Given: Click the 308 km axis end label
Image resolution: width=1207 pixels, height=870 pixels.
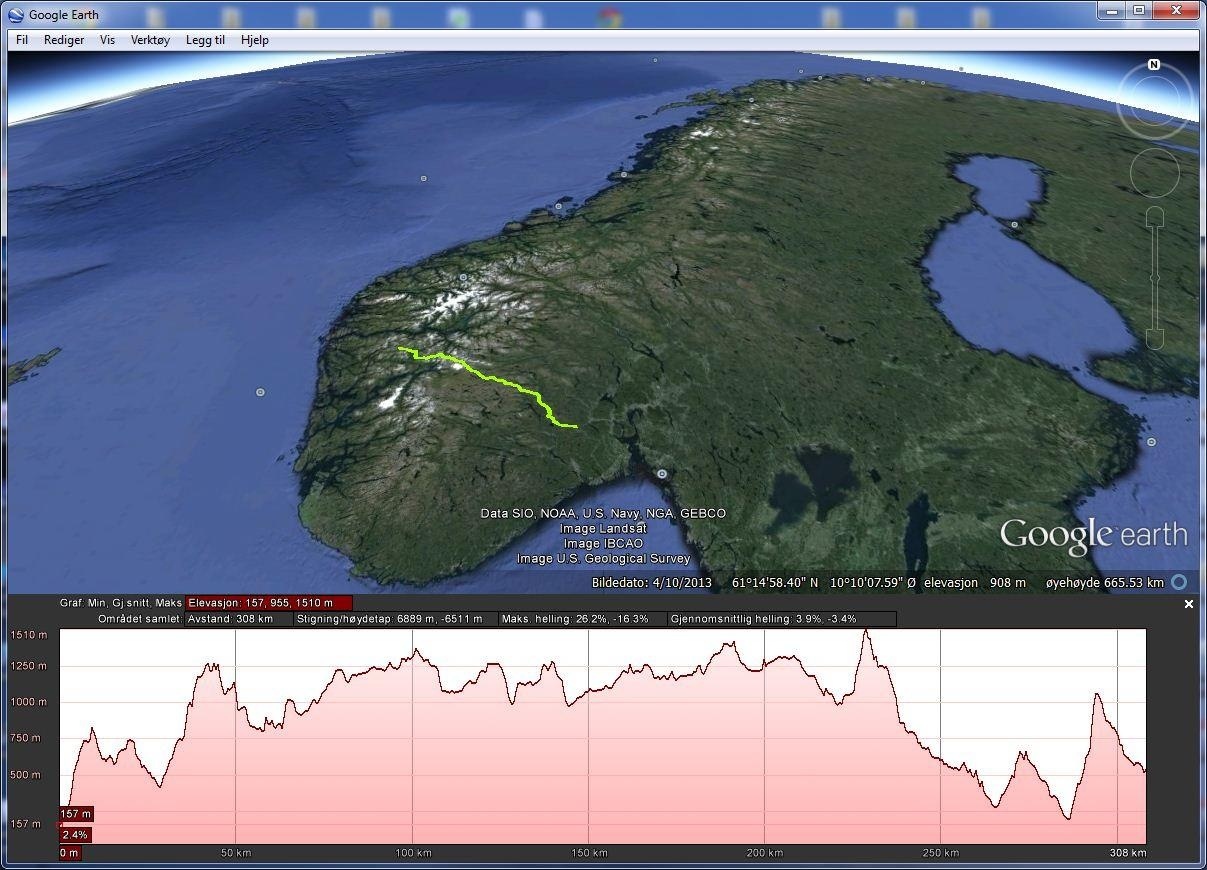Looking at the screenshot, I should [1128, 853].
